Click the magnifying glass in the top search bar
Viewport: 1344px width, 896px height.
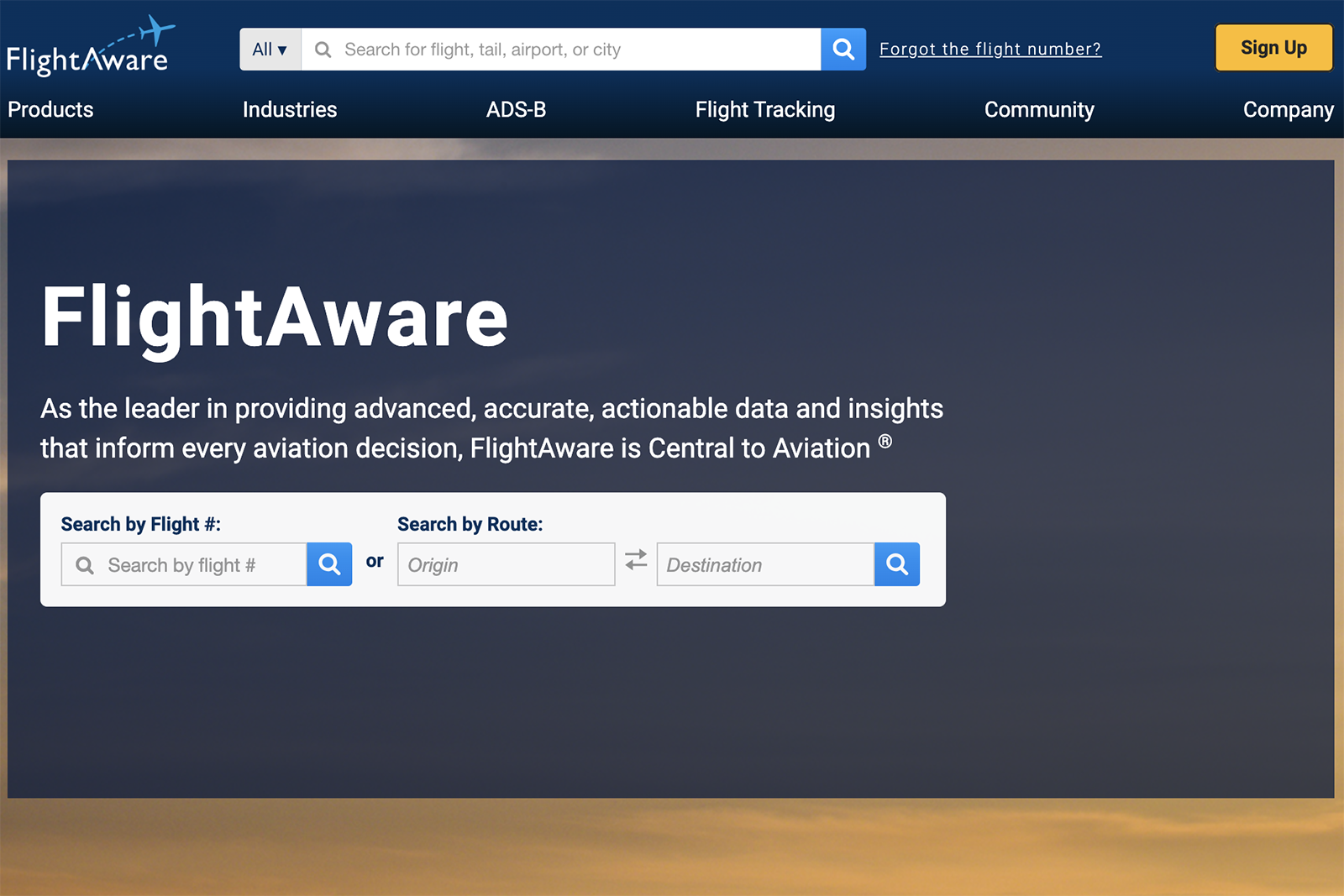click(x=843, y=49)
